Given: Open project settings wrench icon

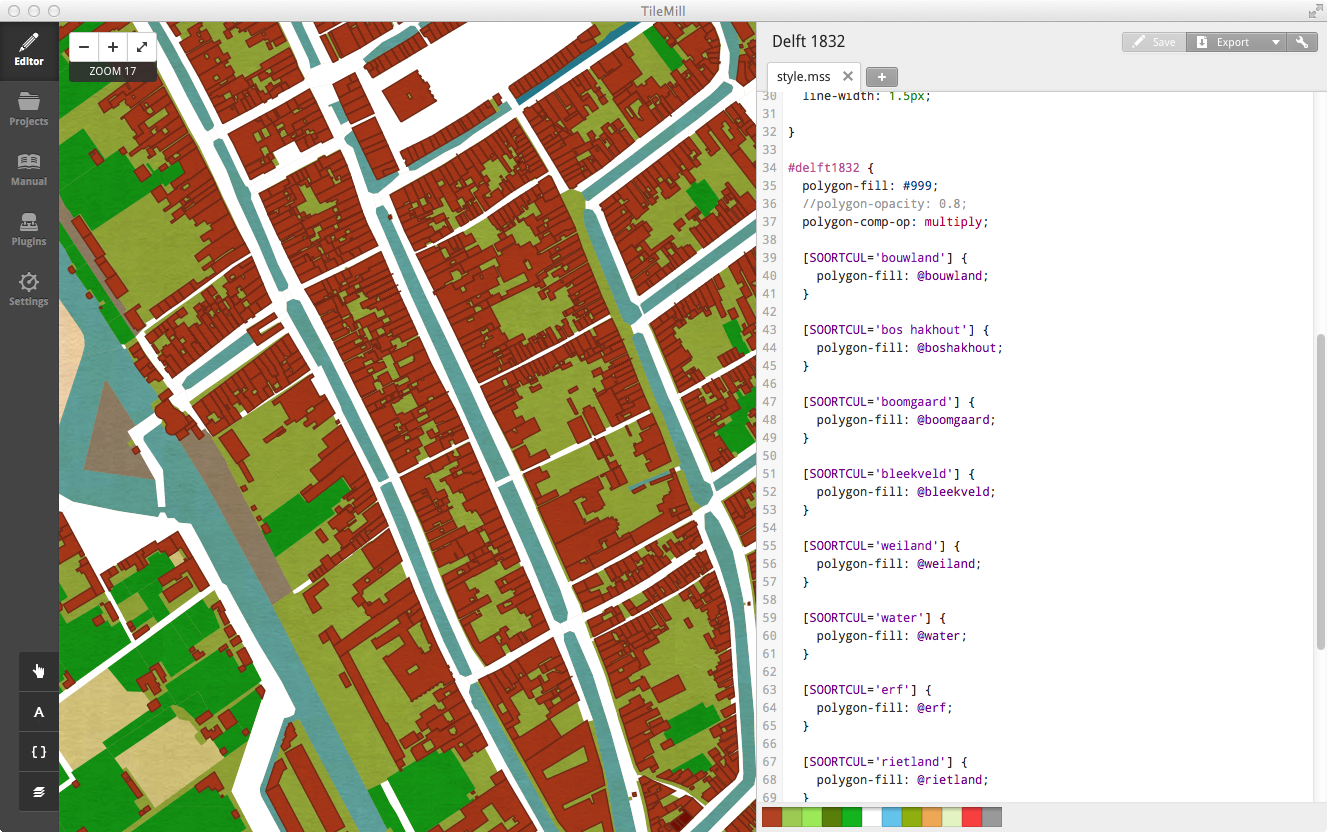Looking at the screenshot, I should tap(1302, 42).
